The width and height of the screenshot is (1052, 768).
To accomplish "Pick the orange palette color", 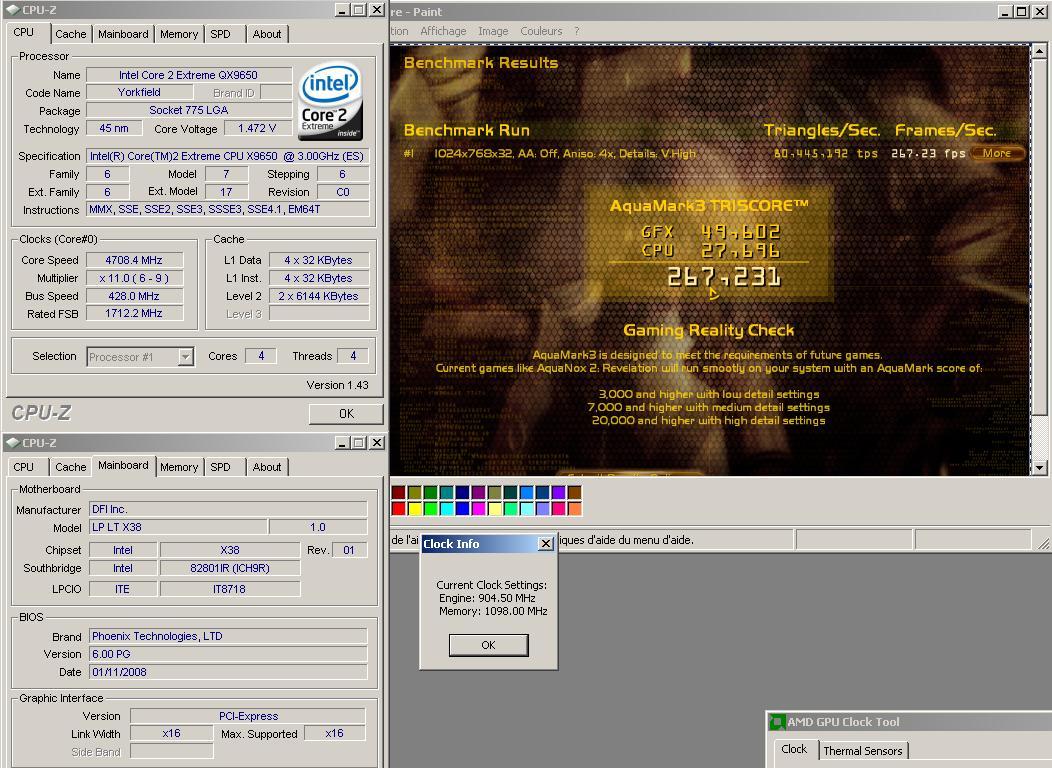I will coord(574,509).
